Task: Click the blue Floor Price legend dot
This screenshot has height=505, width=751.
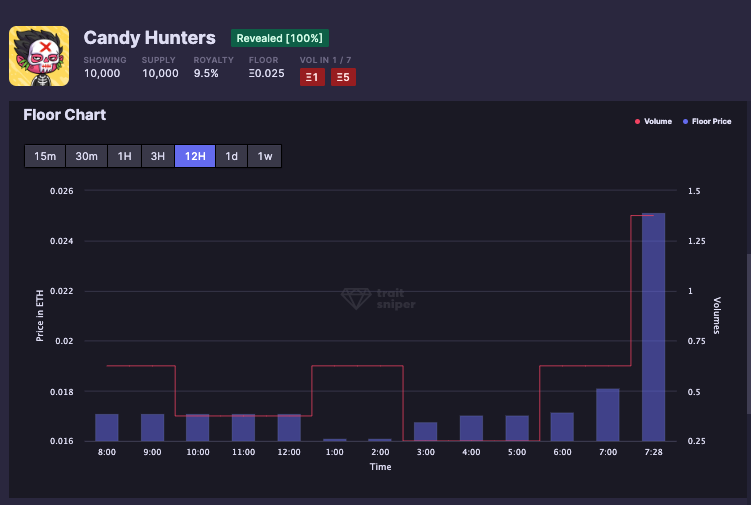Action: 685,122
